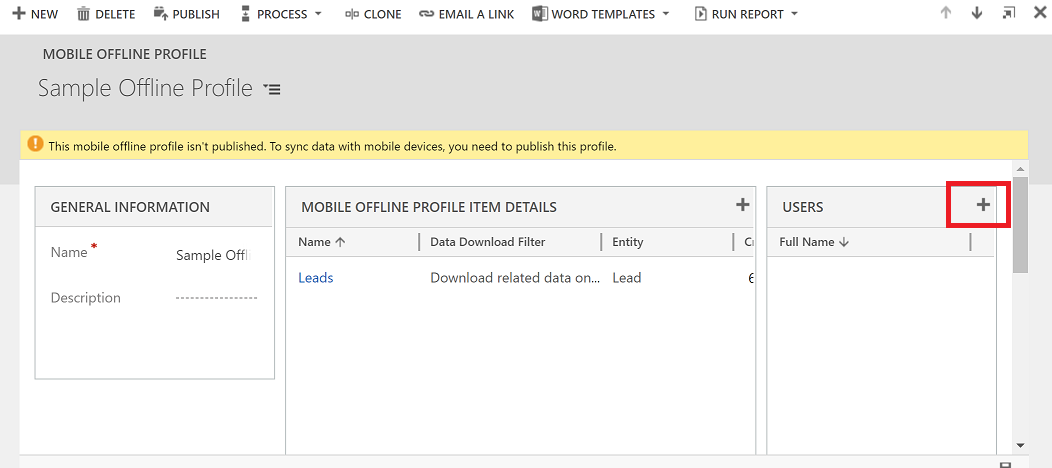Add a user with the plus icon
Image resolution: width=1052 pixels, height=468 pixels.
click(983, 205)
